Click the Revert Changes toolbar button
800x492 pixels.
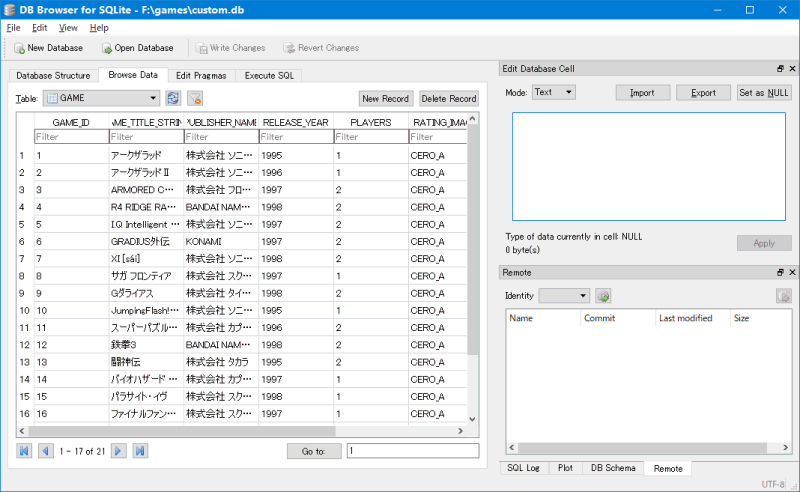pyautogui.click(x=321, y=48)
